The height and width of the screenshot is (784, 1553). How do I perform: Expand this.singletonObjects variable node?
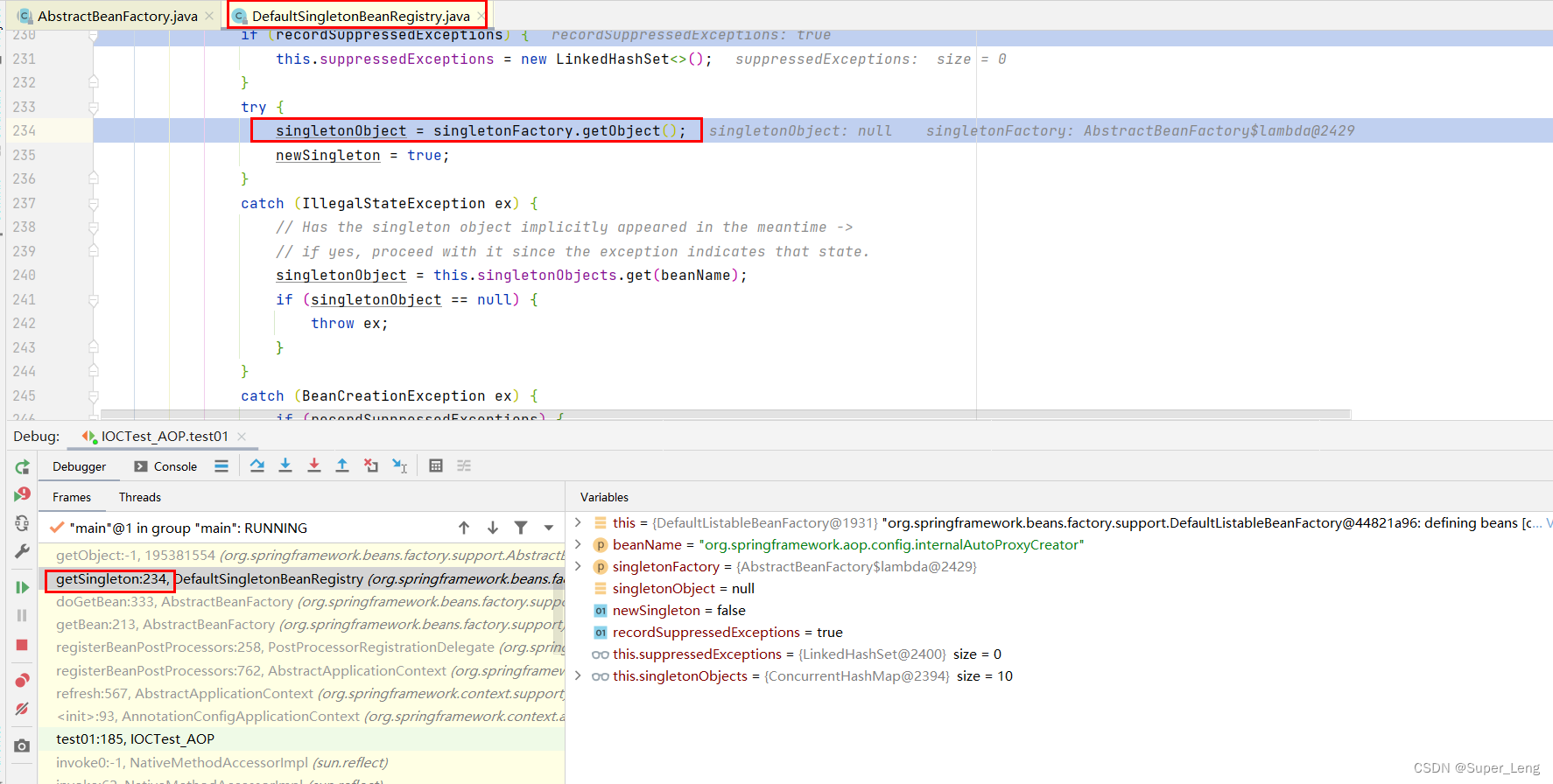coord(578,675)
